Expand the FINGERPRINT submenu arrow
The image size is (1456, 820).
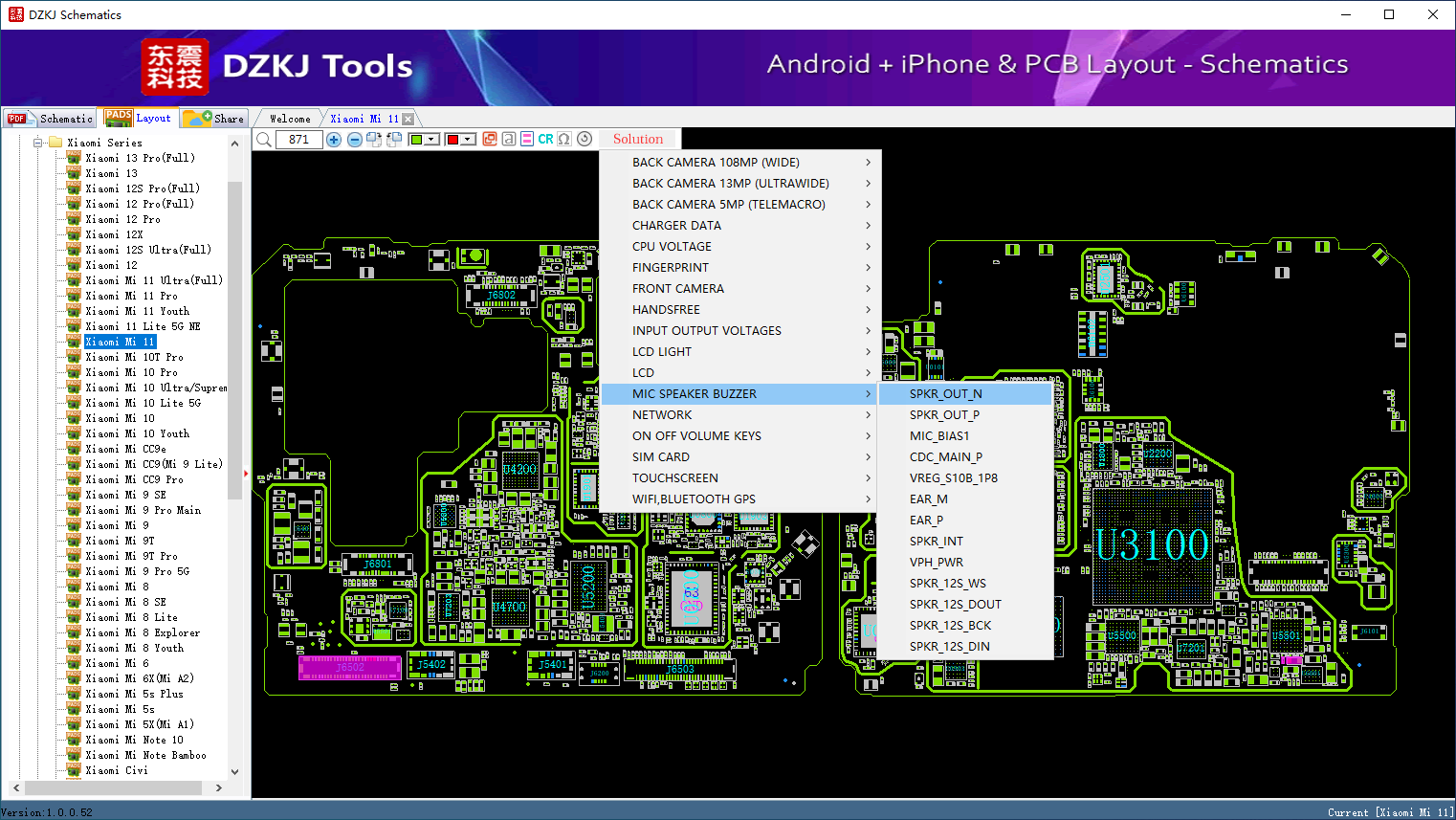tap(868, 268)
